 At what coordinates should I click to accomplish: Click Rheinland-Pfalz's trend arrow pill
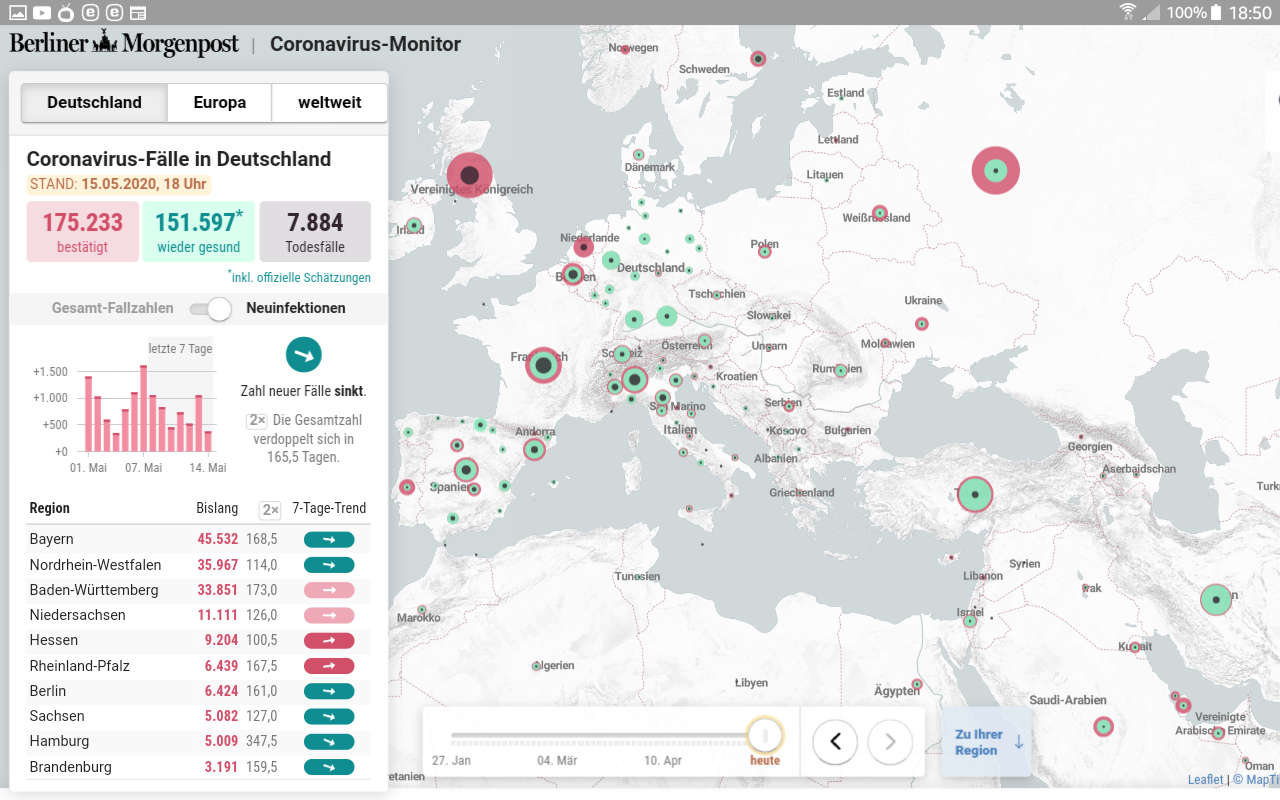tap(329, 666)
